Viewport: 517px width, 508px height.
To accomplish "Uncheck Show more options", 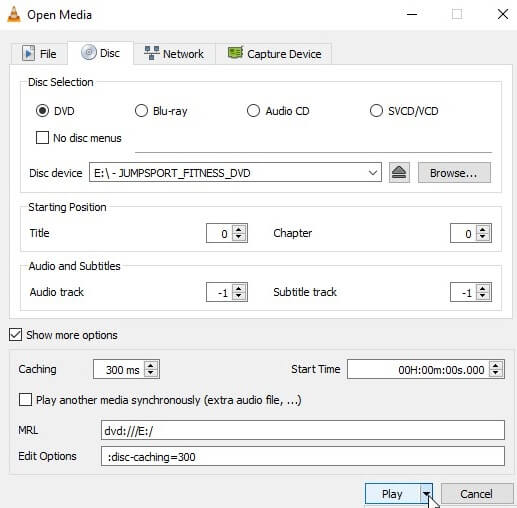I will (x=16, y=335).
